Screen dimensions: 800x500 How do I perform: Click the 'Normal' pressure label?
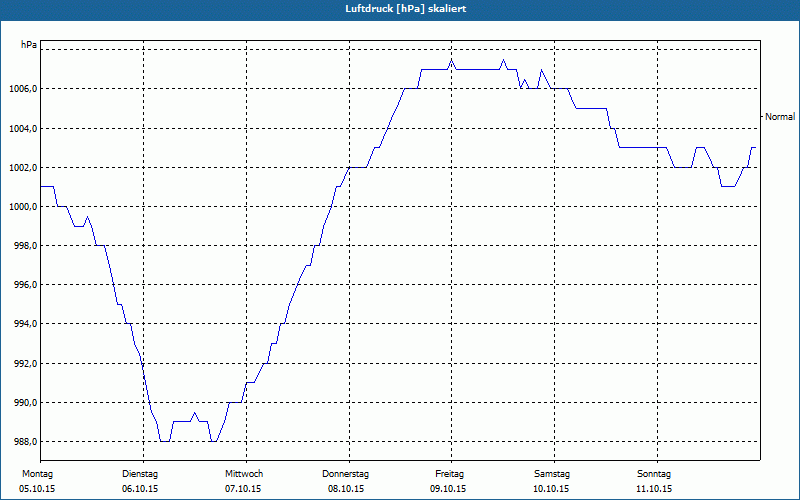780,117
